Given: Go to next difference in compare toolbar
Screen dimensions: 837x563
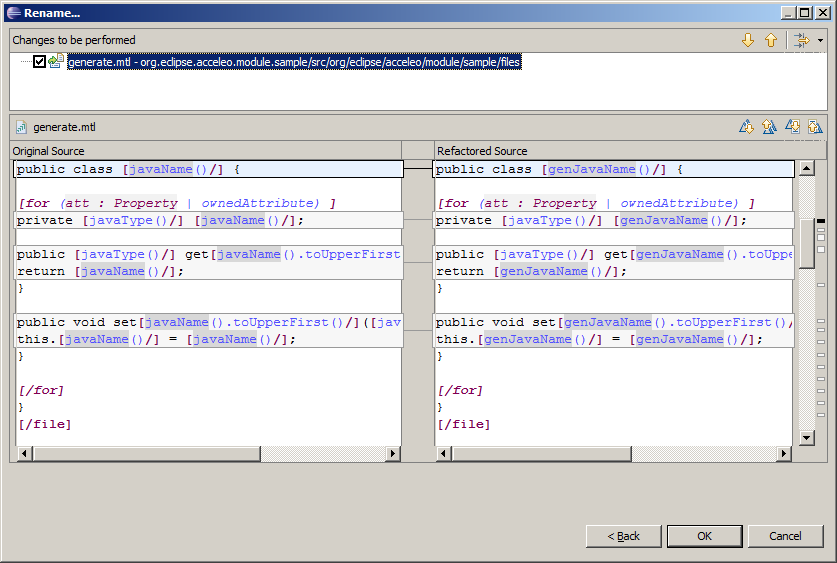Looking at the screenshot, I should point(746,127).
